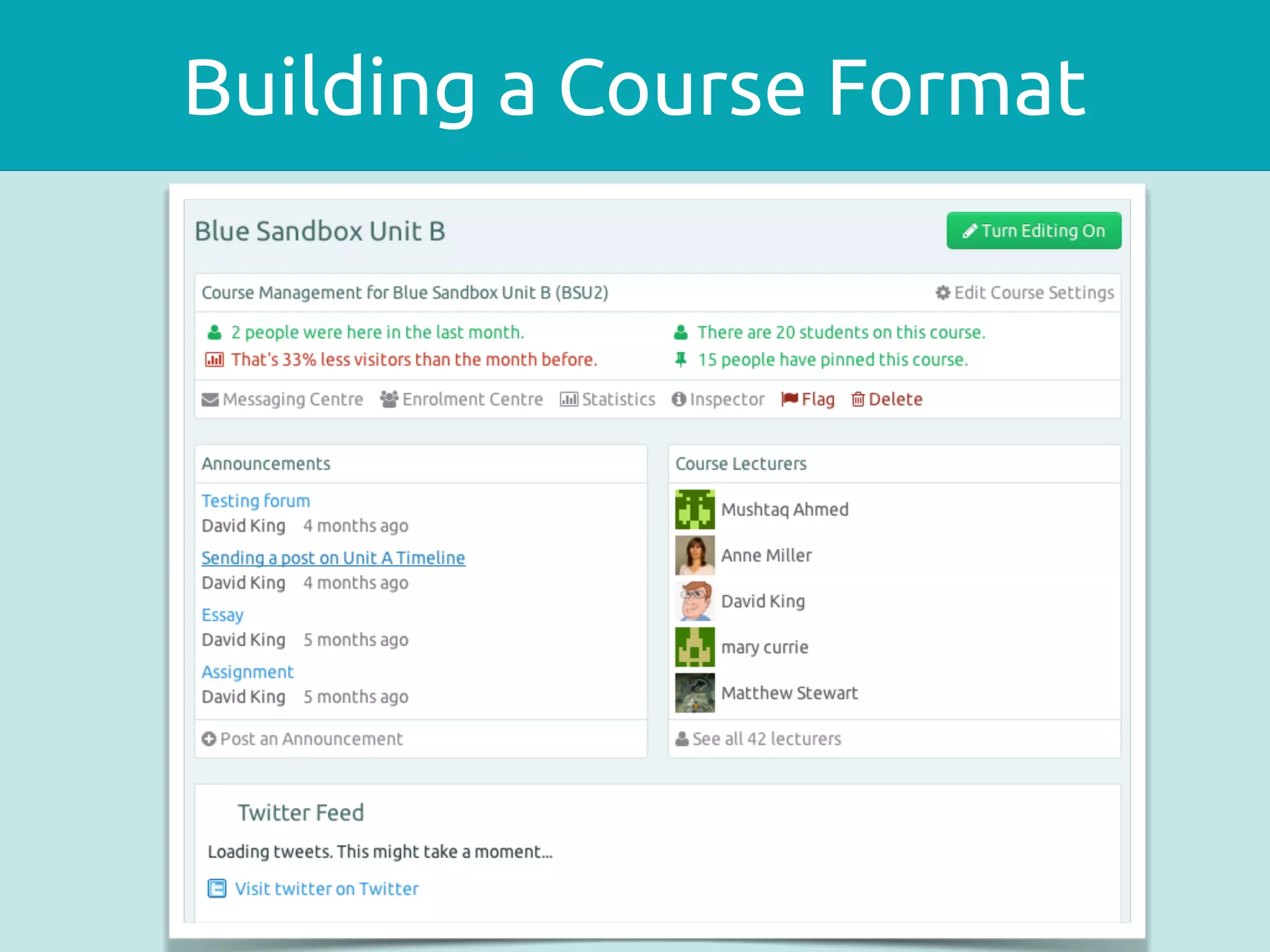
Task: Click the green person icon beside 20 students
Action: tap(681, 333)
